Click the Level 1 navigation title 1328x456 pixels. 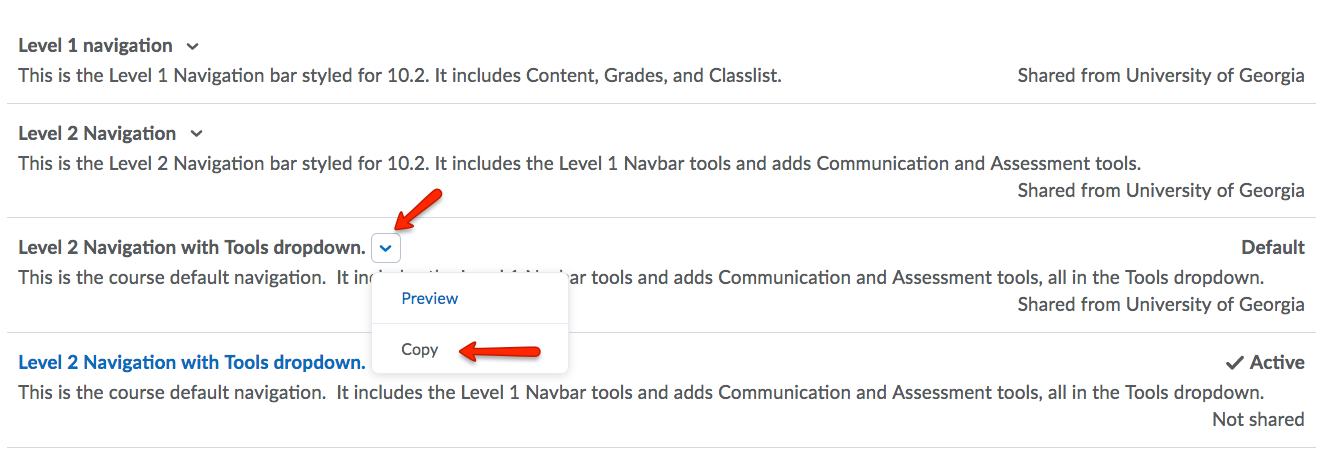pos(95,46)
